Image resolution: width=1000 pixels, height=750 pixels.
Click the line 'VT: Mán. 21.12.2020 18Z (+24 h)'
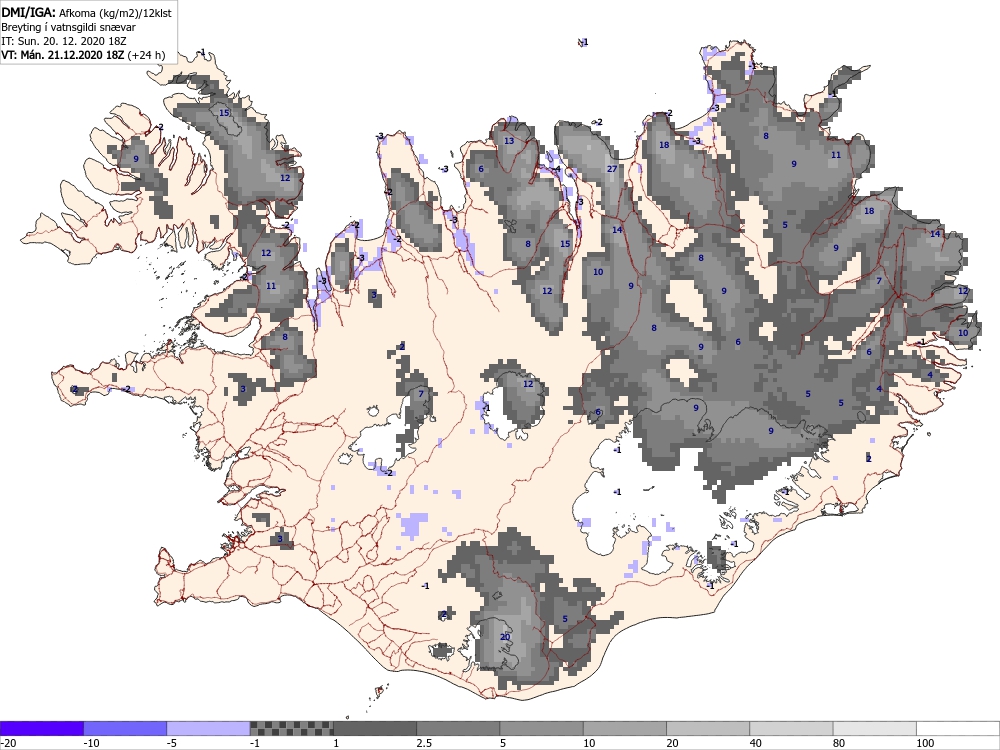coord(83,55)
